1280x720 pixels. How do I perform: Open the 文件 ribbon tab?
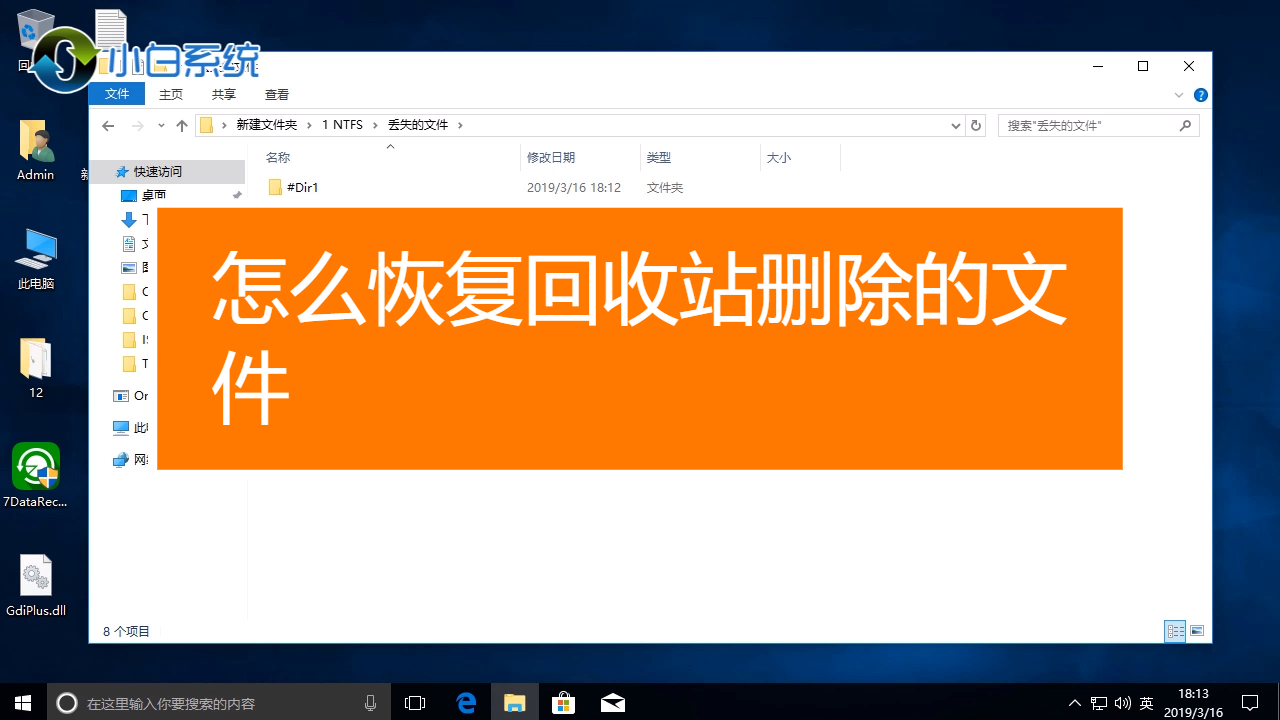coord(117,94)
